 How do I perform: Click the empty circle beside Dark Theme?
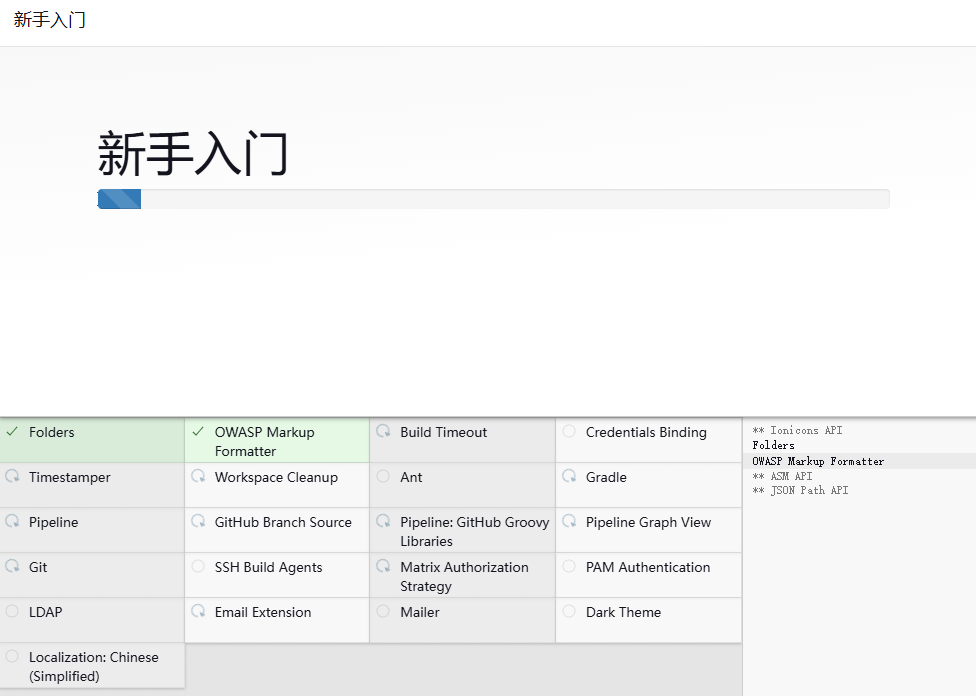coord(569,612)
